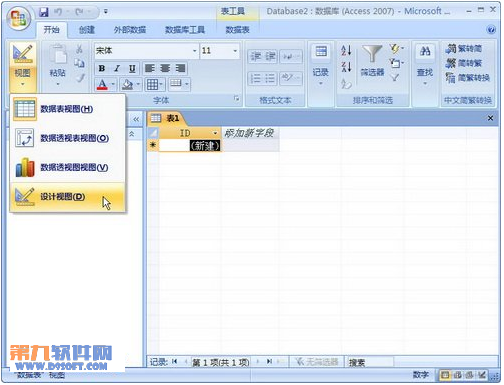504x385 pixels.
Task: Click 无筛选器 filter indicator
Action: 317,362
